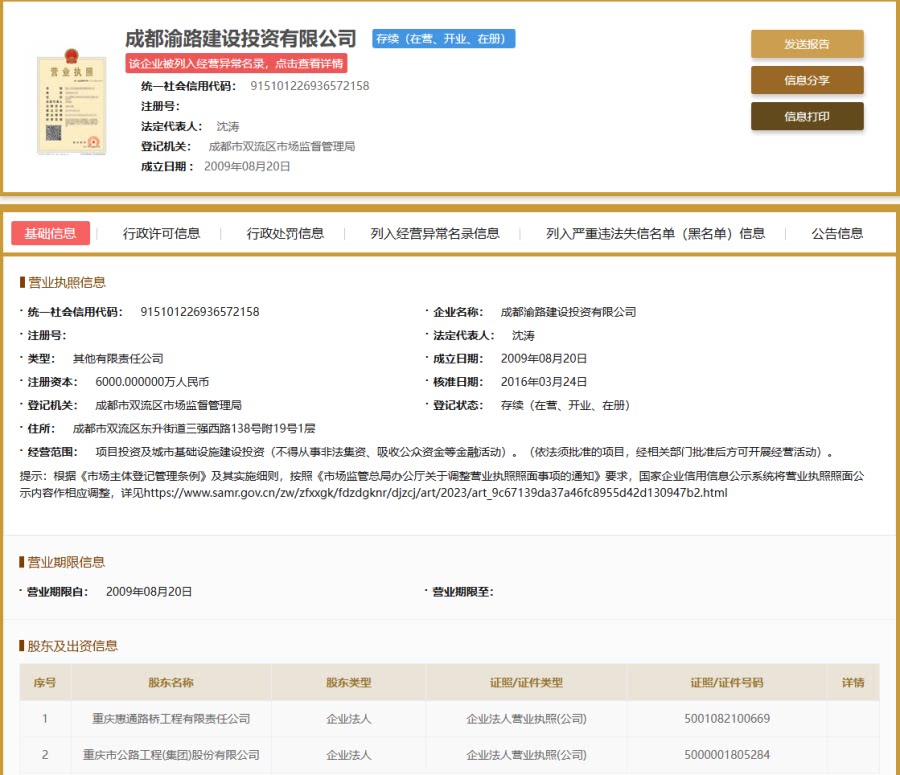Click registered capital 6000.000000万人民币

click(152, 382)
